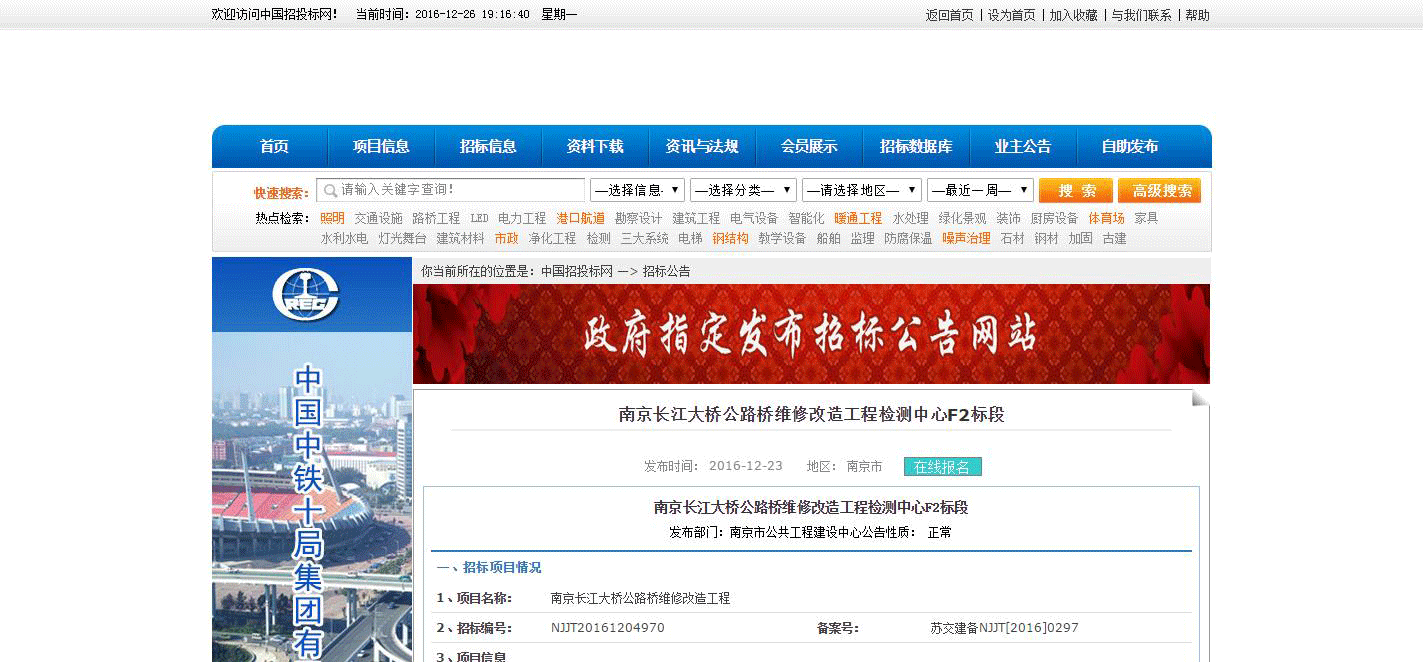Open the 帮助 link
The width and height of the screenshot is (1423, 662).
1197,15
